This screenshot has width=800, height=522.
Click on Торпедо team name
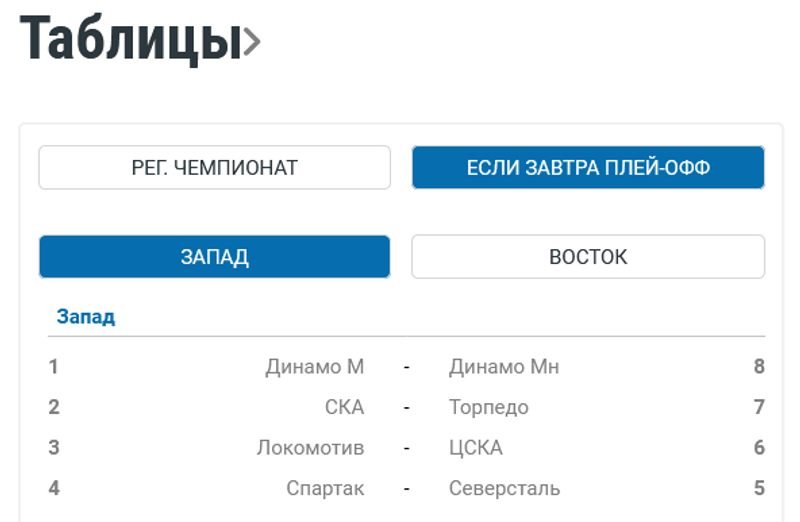tap(489, 408)
